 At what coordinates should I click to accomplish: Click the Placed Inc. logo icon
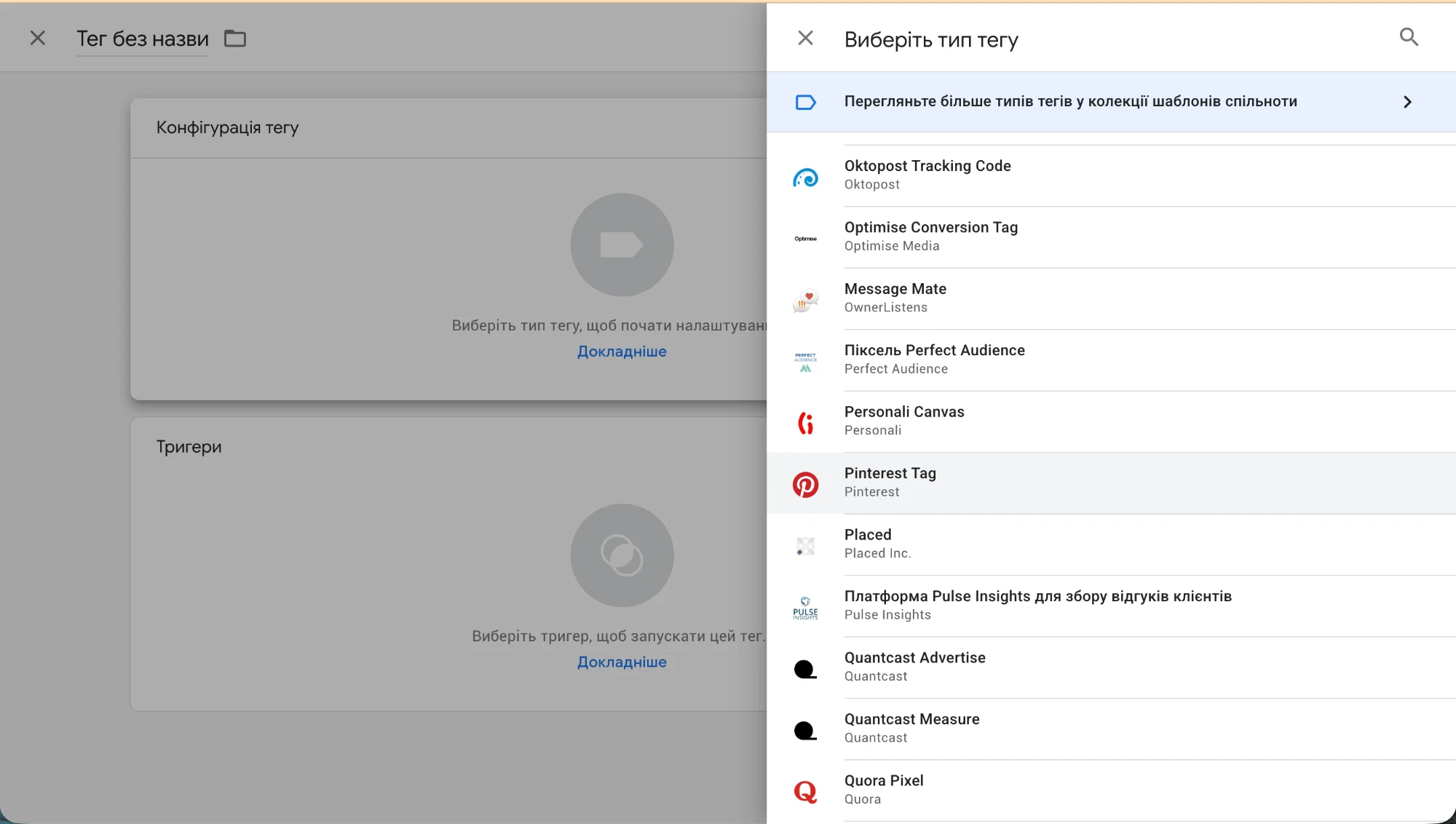click(805, 546)
